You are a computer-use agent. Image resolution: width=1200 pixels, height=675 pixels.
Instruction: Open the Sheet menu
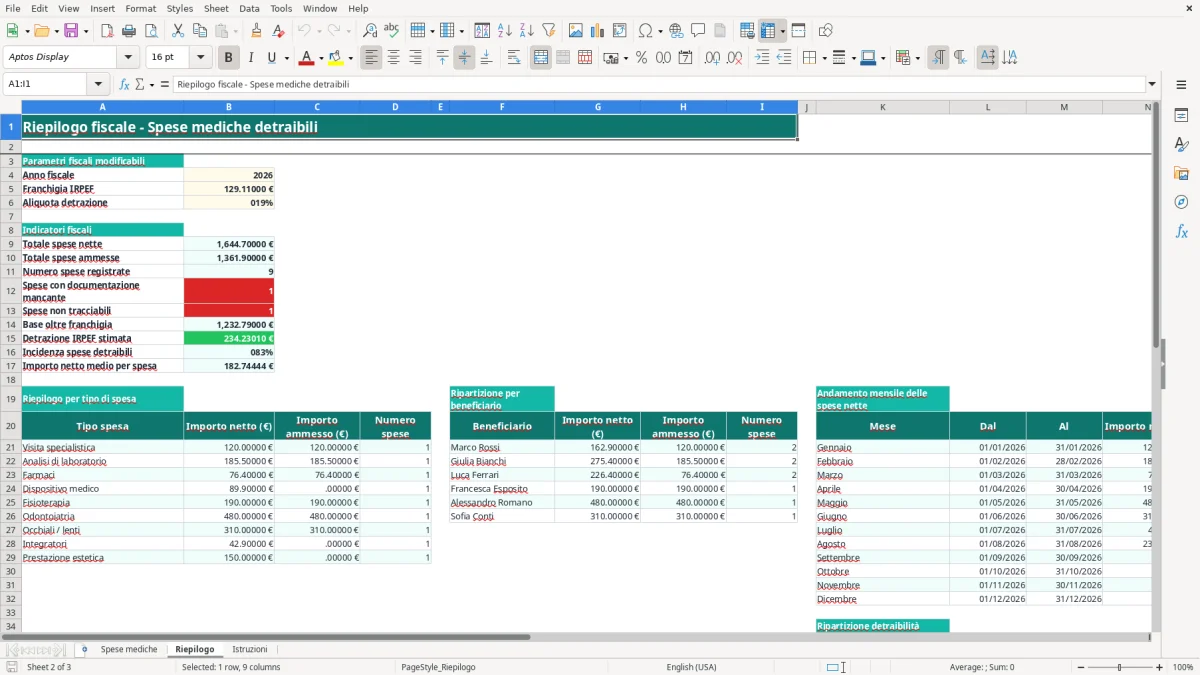click(216, 8)
